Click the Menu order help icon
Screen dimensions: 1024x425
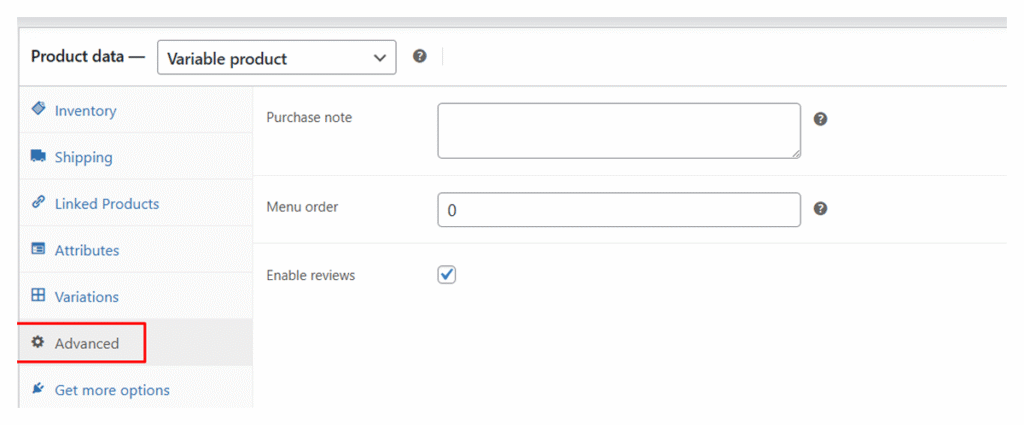pos(820,209)
